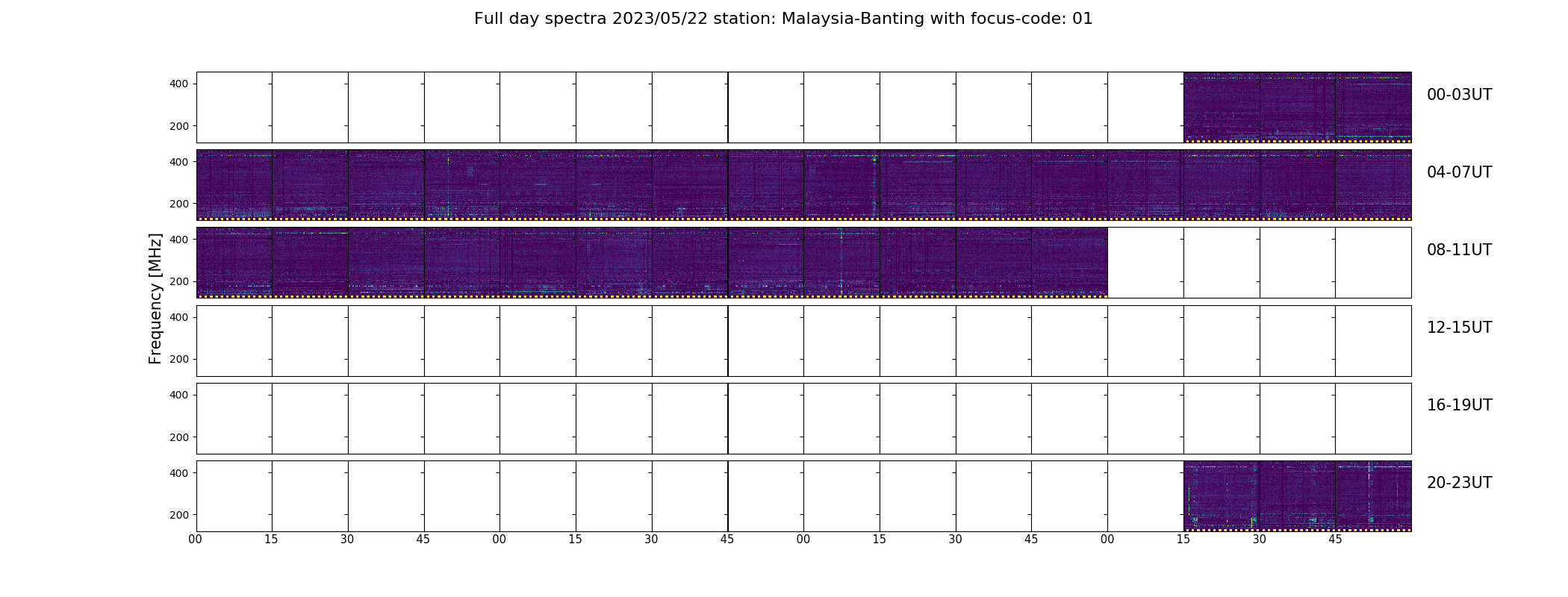Click the '400' tick of the 12-15UT row
This screenshot has height=597, width=1568.
[179, 317]
